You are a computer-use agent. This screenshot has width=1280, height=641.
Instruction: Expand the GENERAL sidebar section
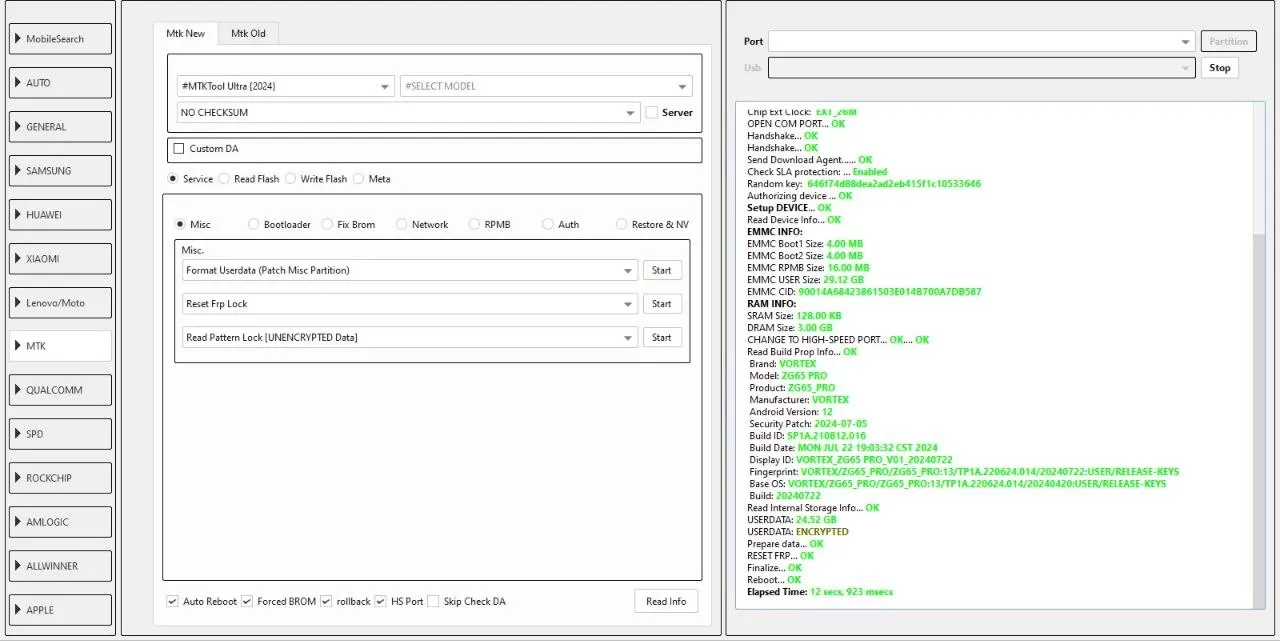tap(60, 127)
